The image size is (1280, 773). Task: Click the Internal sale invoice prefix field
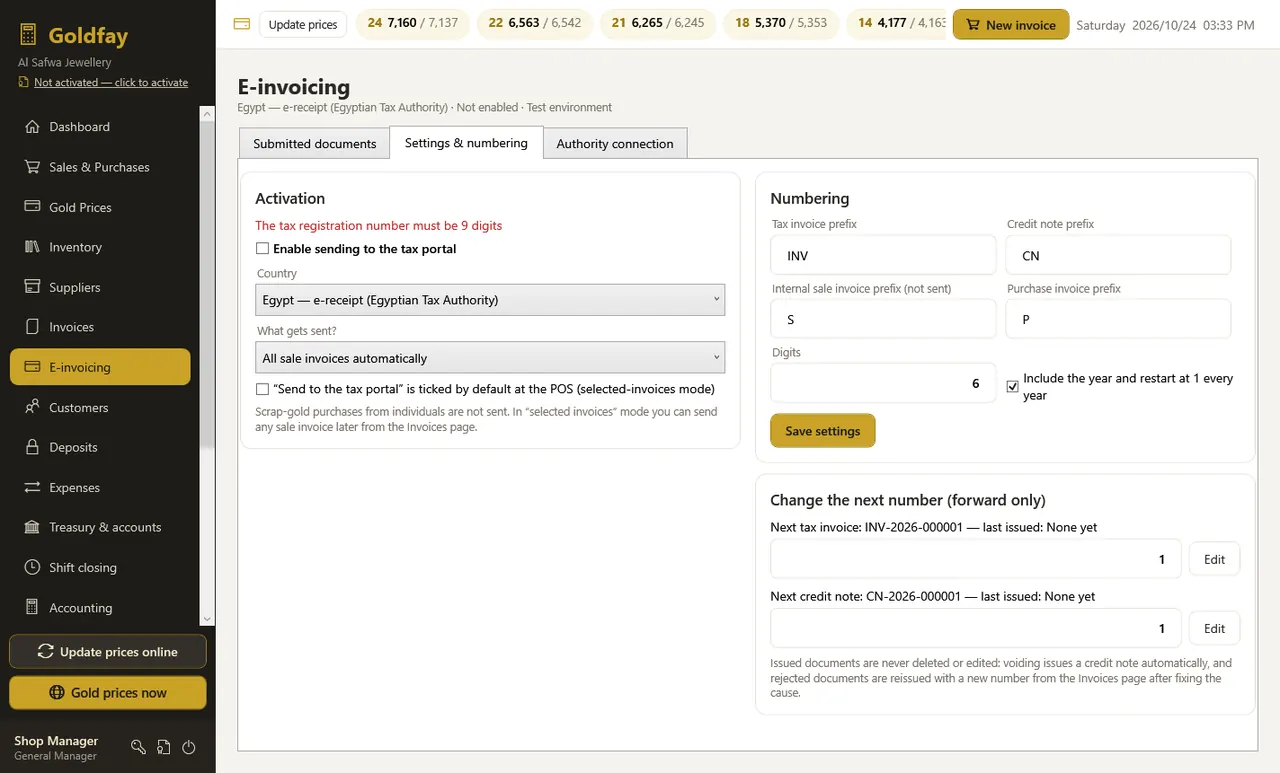tap(883, 319)
